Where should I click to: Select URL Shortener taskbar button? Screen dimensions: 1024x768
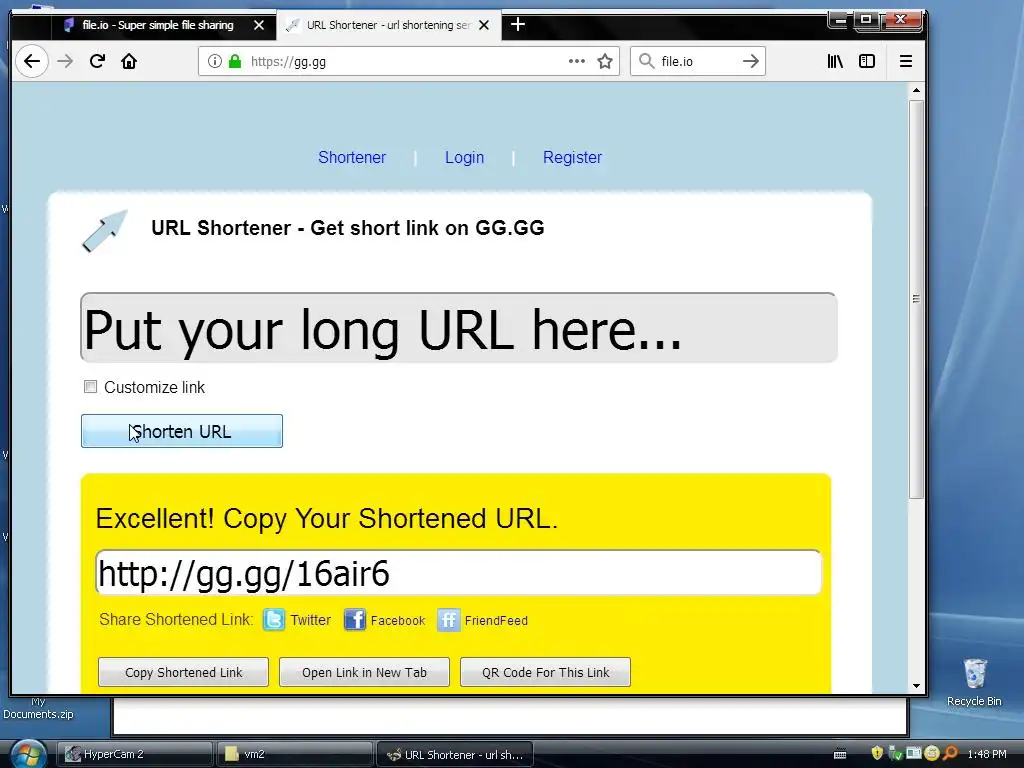[x=455, y=754]
